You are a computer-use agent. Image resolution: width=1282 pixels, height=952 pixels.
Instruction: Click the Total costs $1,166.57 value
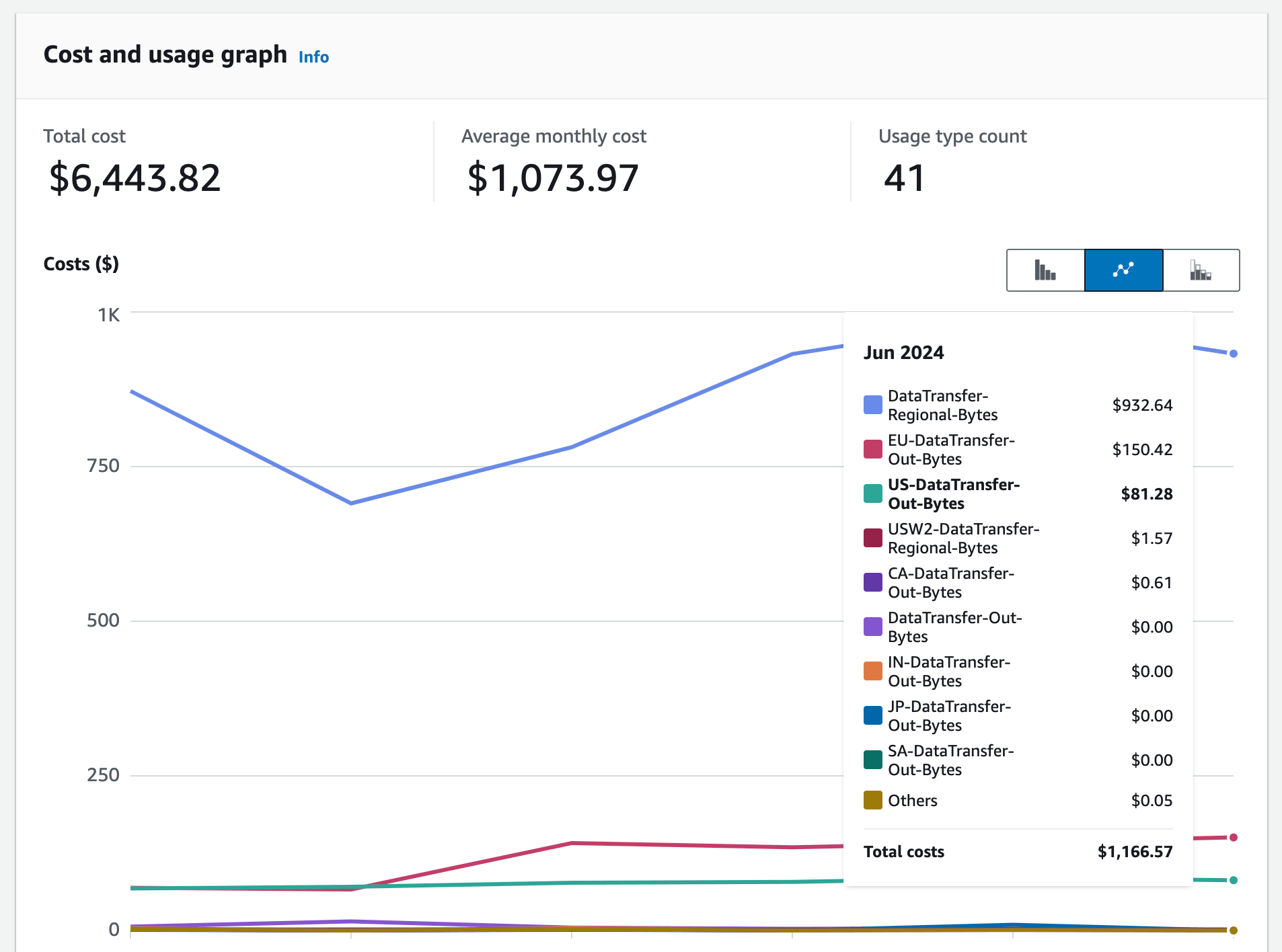[x=1135, y=852]
